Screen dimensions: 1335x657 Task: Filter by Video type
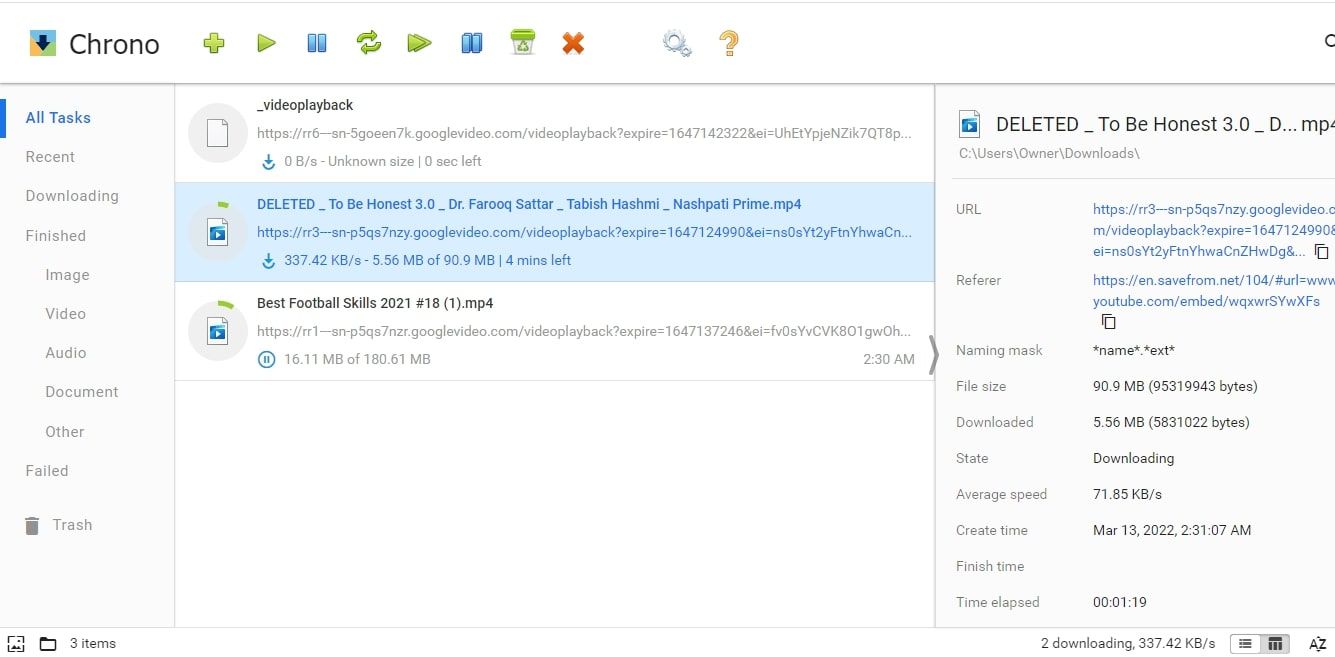(x=65, y=314)
